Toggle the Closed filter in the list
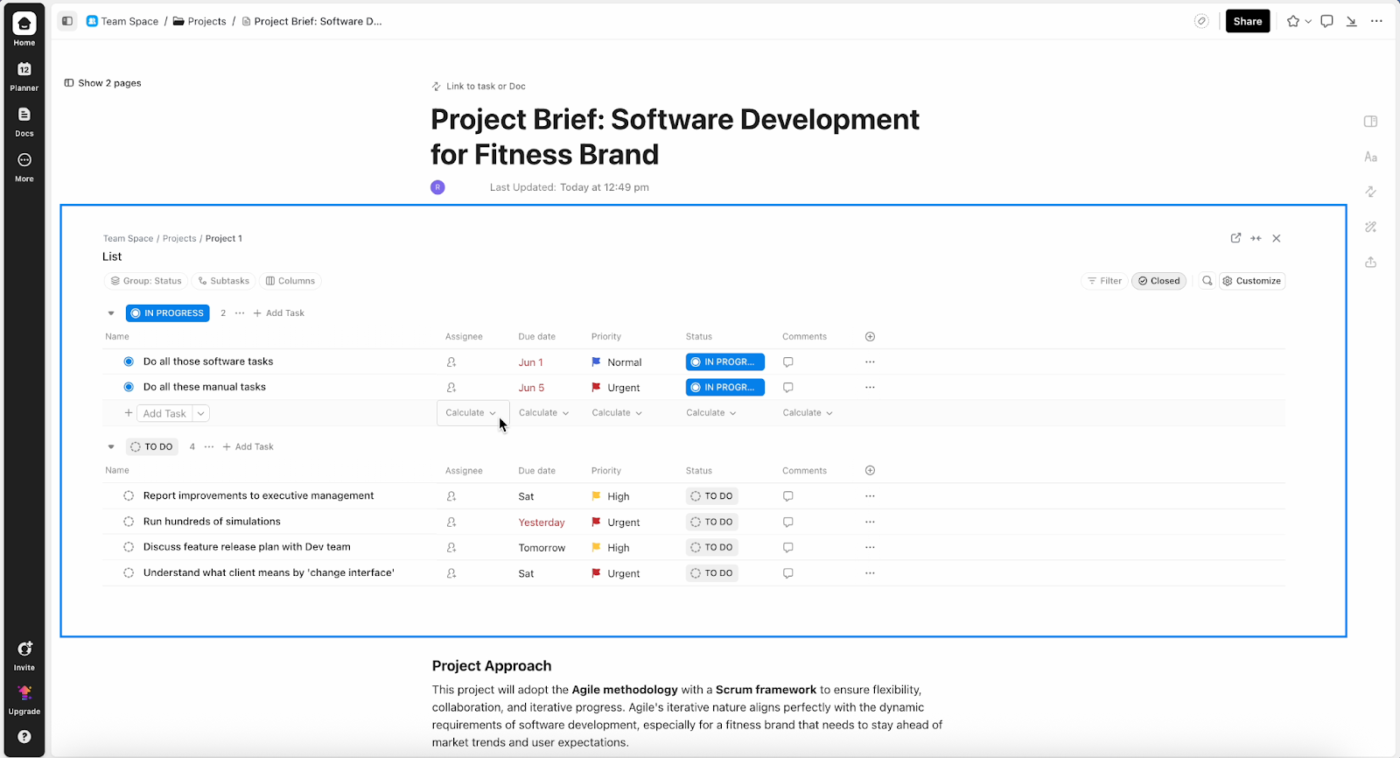Image resolution: width=1400 pixels, height=758 pixels. click(1159, 281)
